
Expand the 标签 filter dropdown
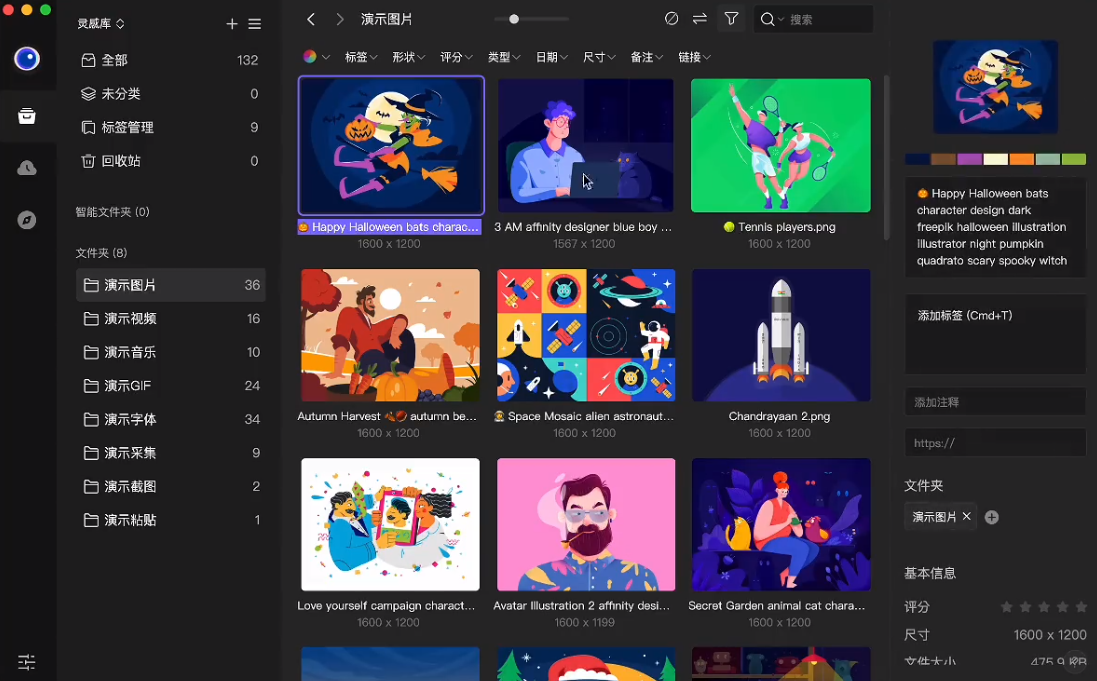point(361,57)
